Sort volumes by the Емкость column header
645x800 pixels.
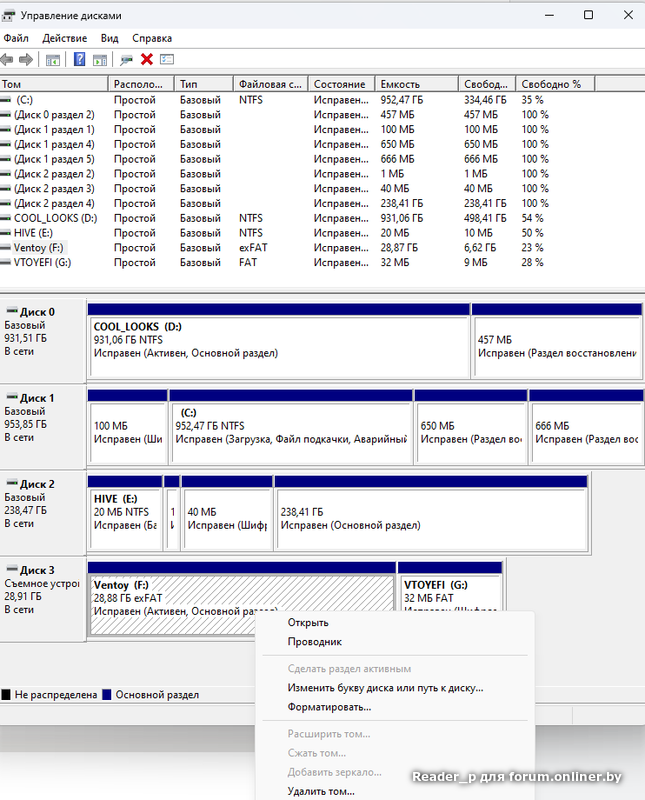[400, 85]
